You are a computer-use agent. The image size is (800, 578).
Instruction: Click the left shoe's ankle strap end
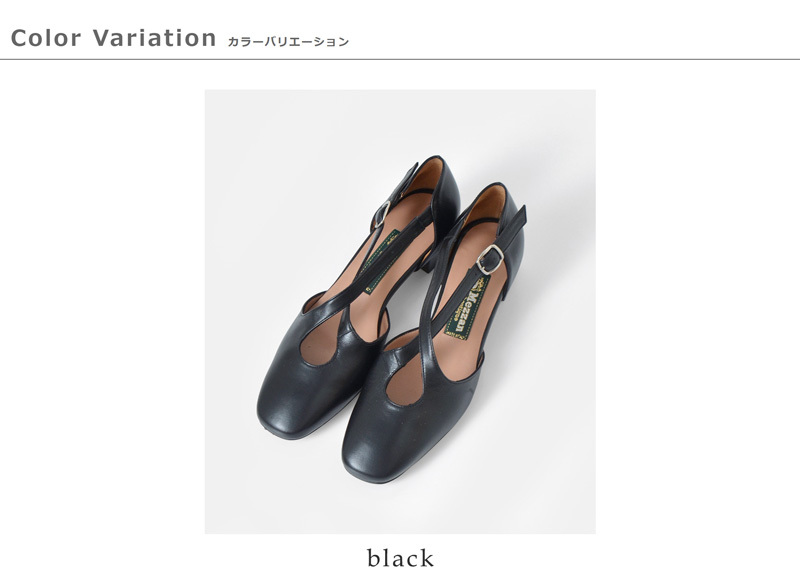coord(411,176)
